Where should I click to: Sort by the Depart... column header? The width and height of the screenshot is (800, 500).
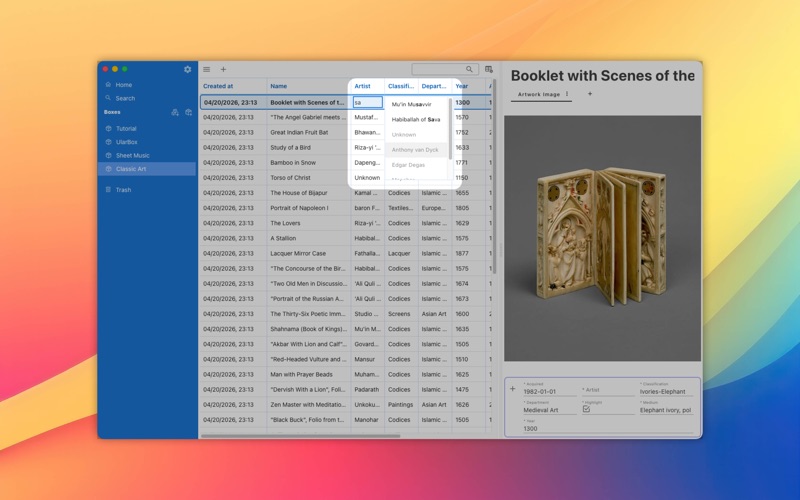(x=434, y=86)
